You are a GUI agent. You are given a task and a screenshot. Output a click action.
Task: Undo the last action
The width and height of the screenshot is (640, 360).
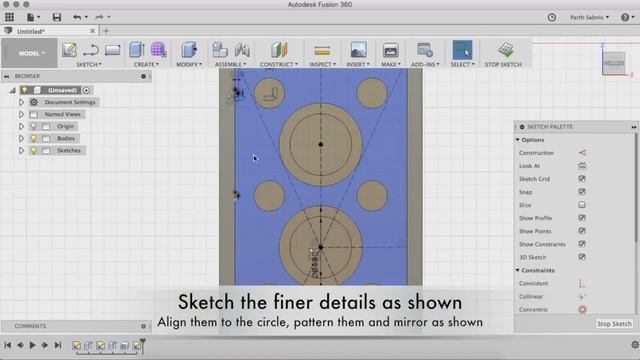(77, 17)
